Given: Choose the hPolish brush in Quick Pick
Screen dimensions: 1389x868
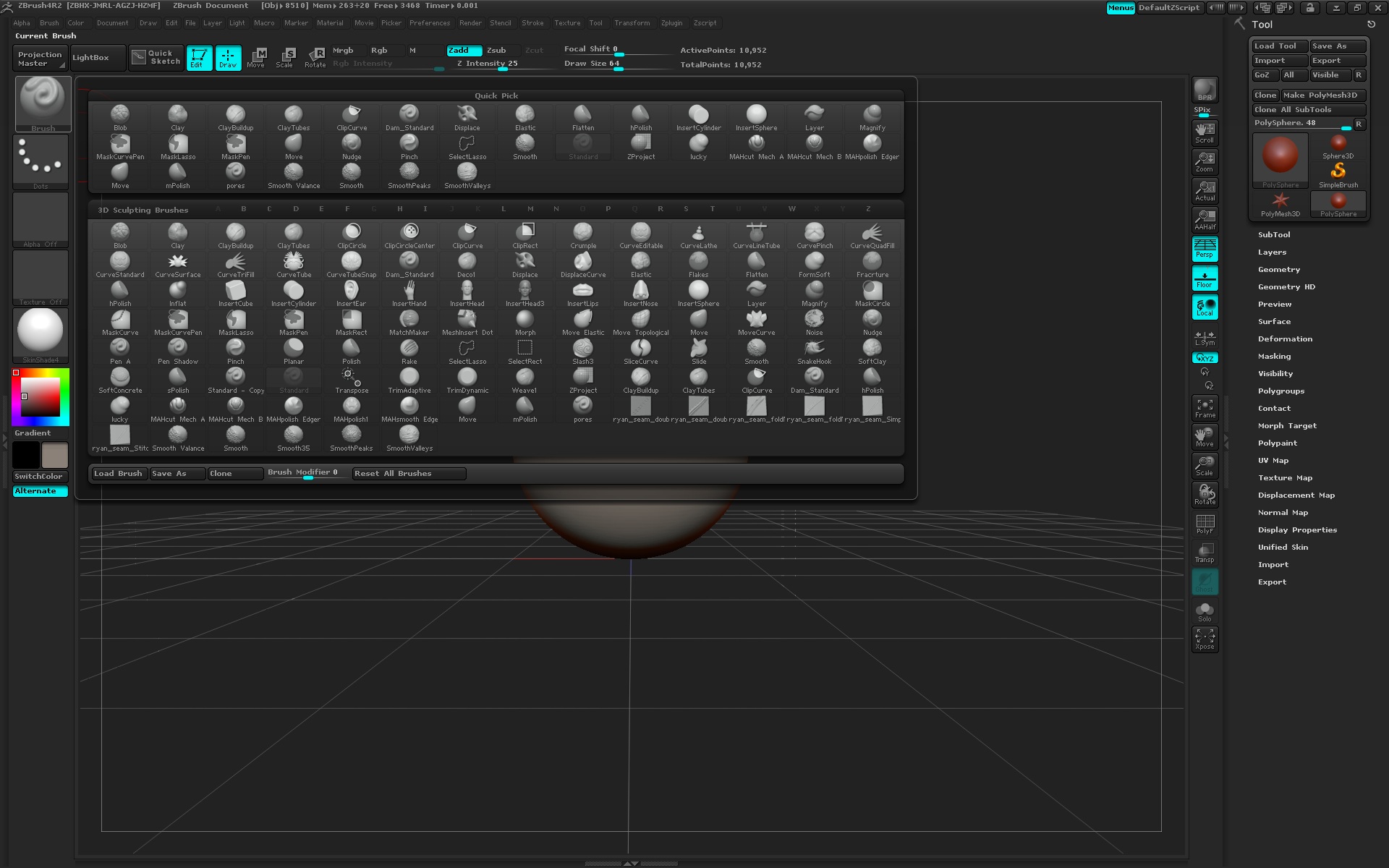Looking at the screenshot, I should point(641,118).
